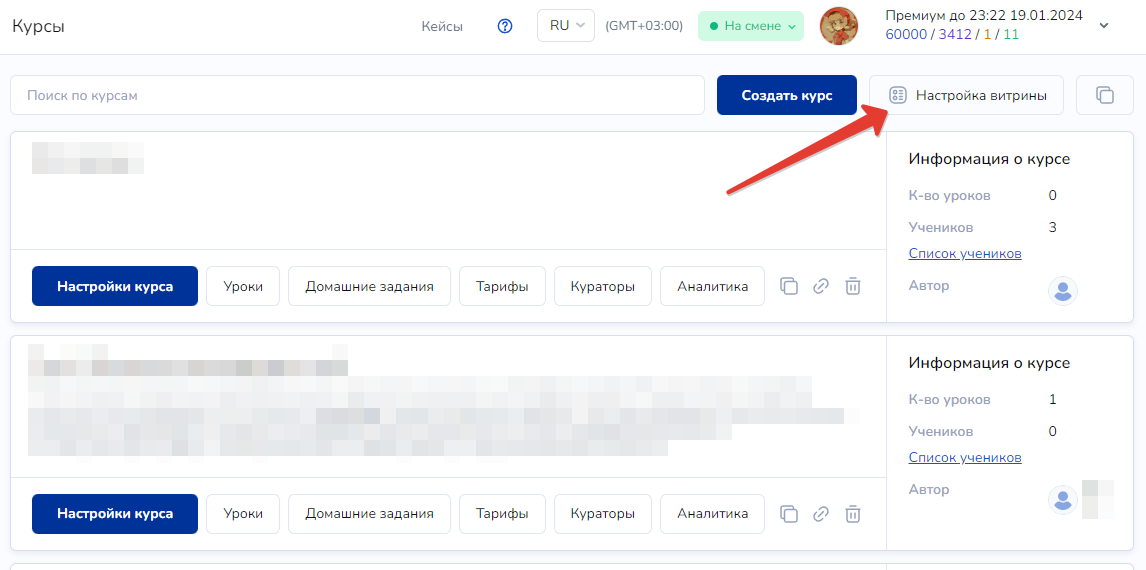Click the help question mark icon
The height and width of the screenshot is (570, 1146).
click(x=505, y=26)
